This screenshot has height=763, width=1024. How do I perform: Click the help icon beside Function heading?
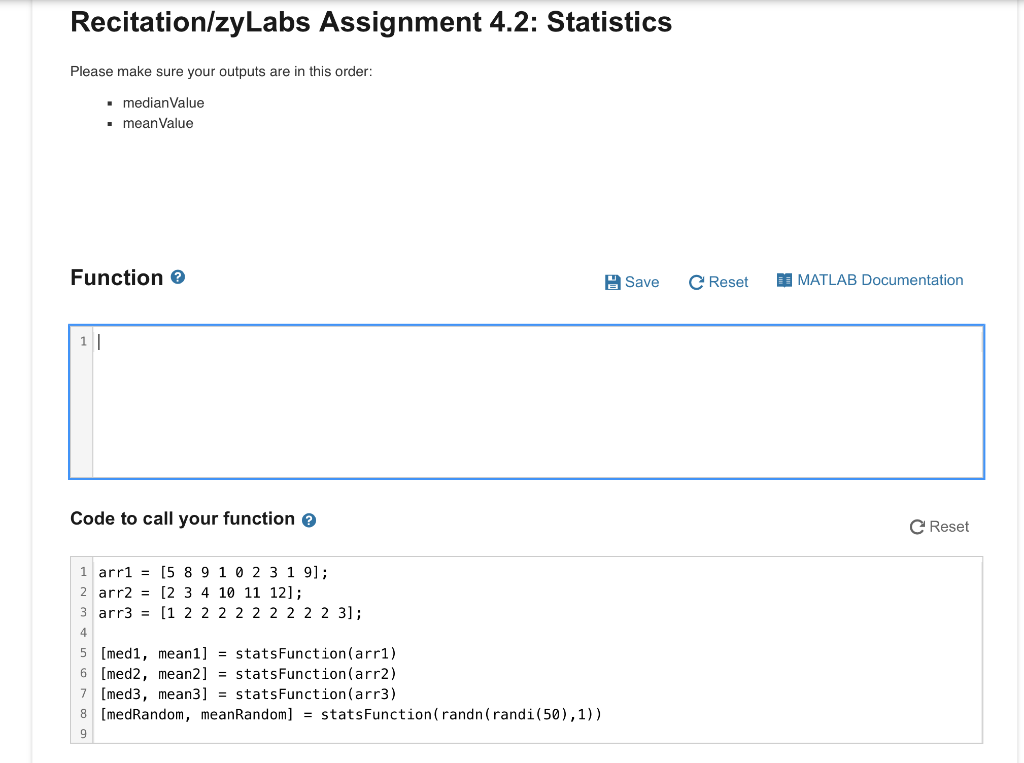pyautogui.click(x=178, y=278)
